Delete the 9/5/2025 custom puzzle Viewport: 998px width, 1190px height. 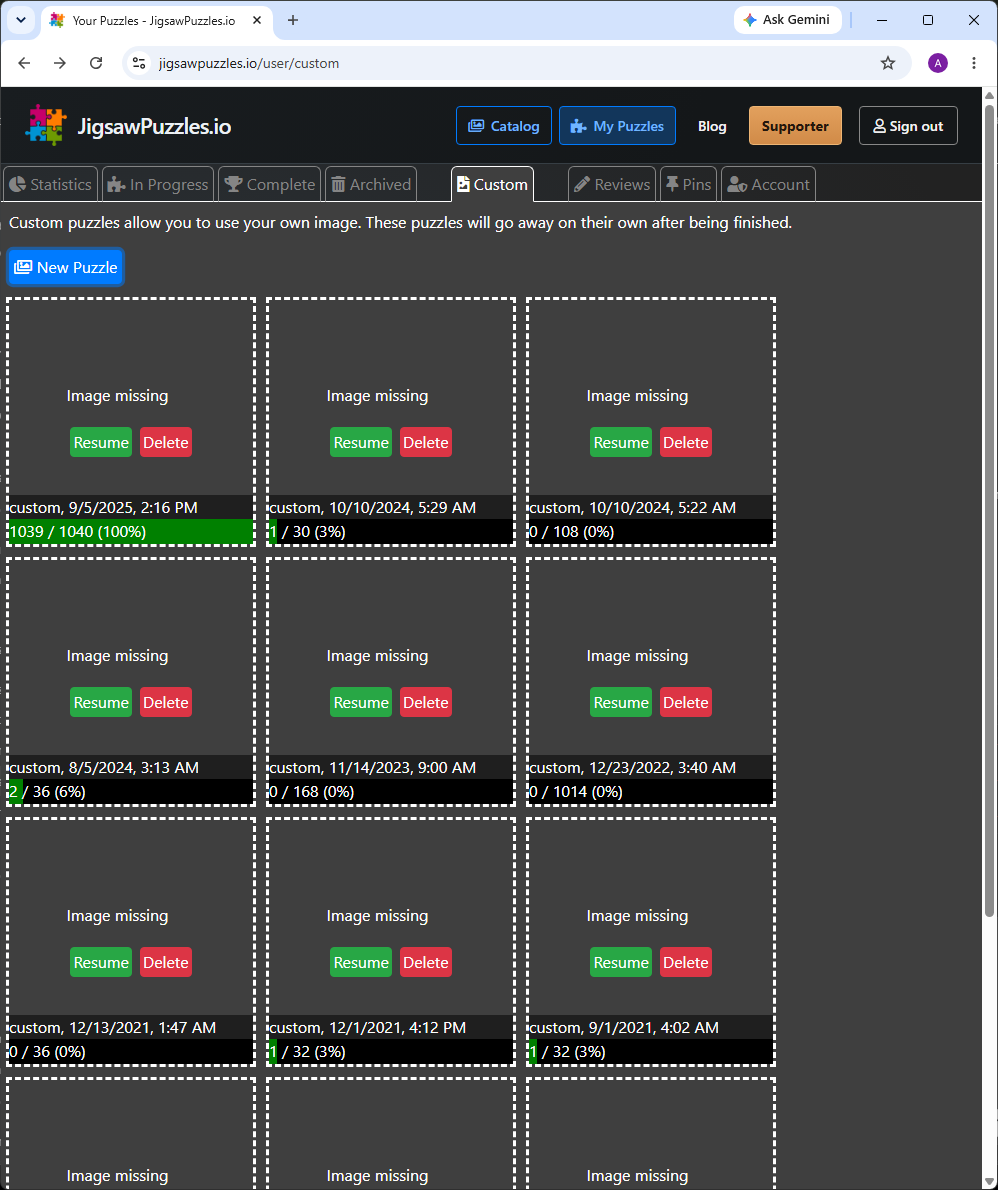tap(166, 442)
